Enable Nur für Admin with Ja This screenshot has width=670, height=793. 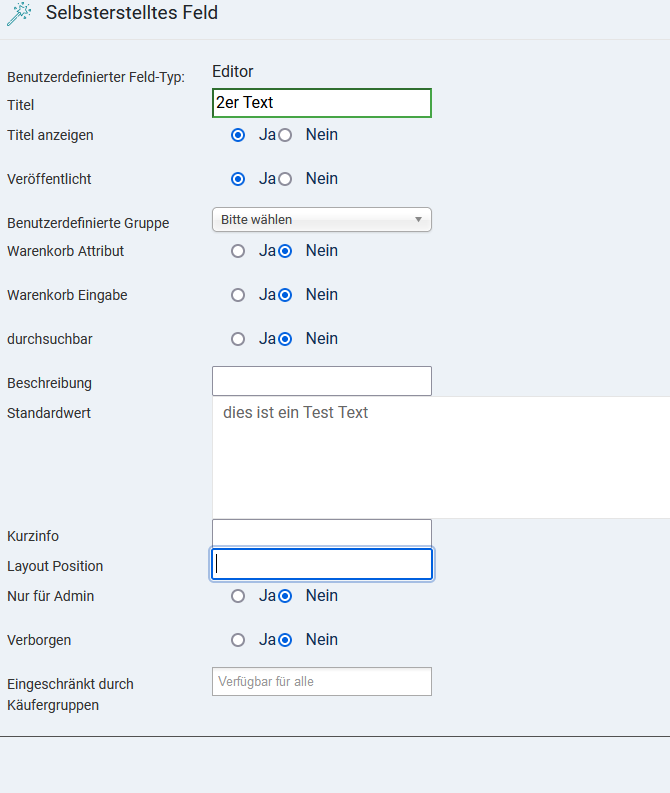[x=238, y=596]
